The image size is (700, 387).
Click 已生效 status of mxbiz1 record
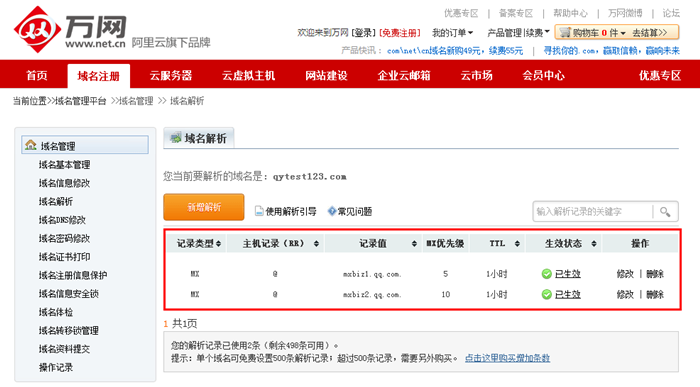[567, 274]
